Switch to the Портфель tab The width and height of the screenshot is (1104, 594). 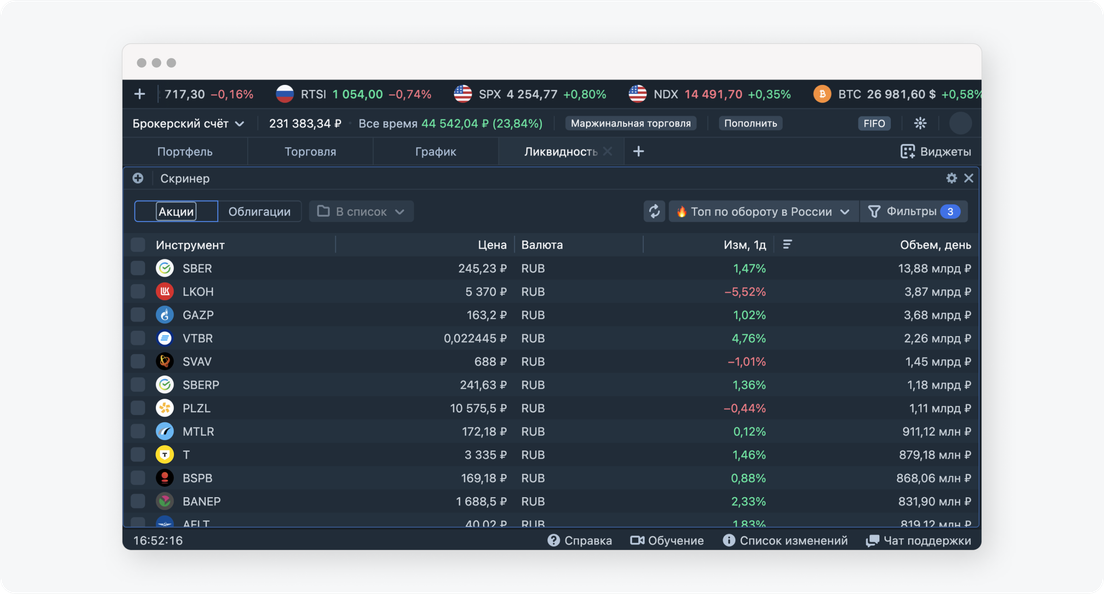(184, 151)
